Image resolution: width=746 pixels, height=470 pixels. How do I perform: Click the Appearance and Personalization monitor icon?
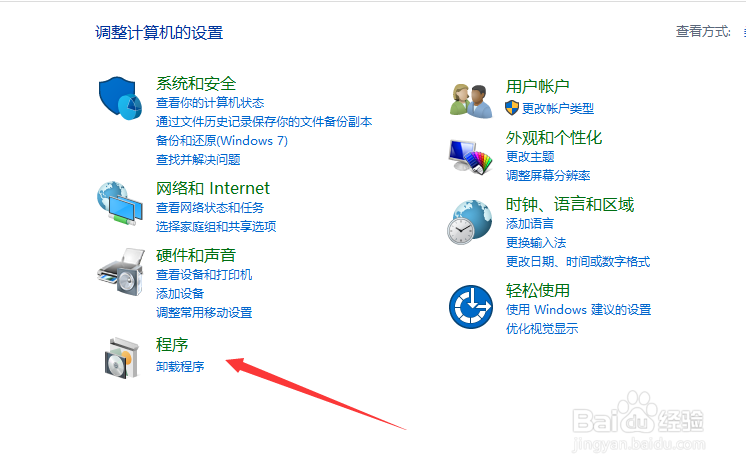(x=470, y=157)
